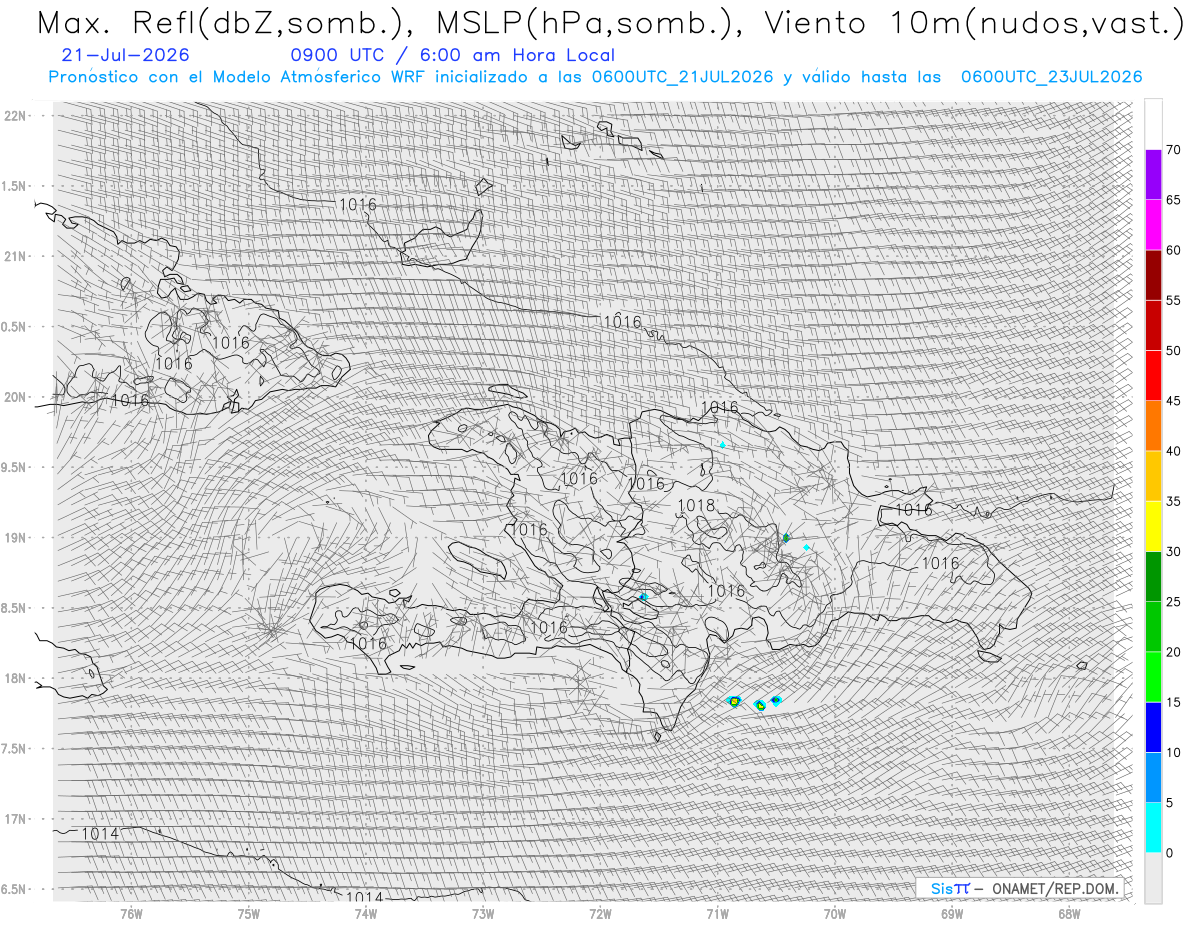
Task: Click the '75W' longitude label
Action: [249, 914]
